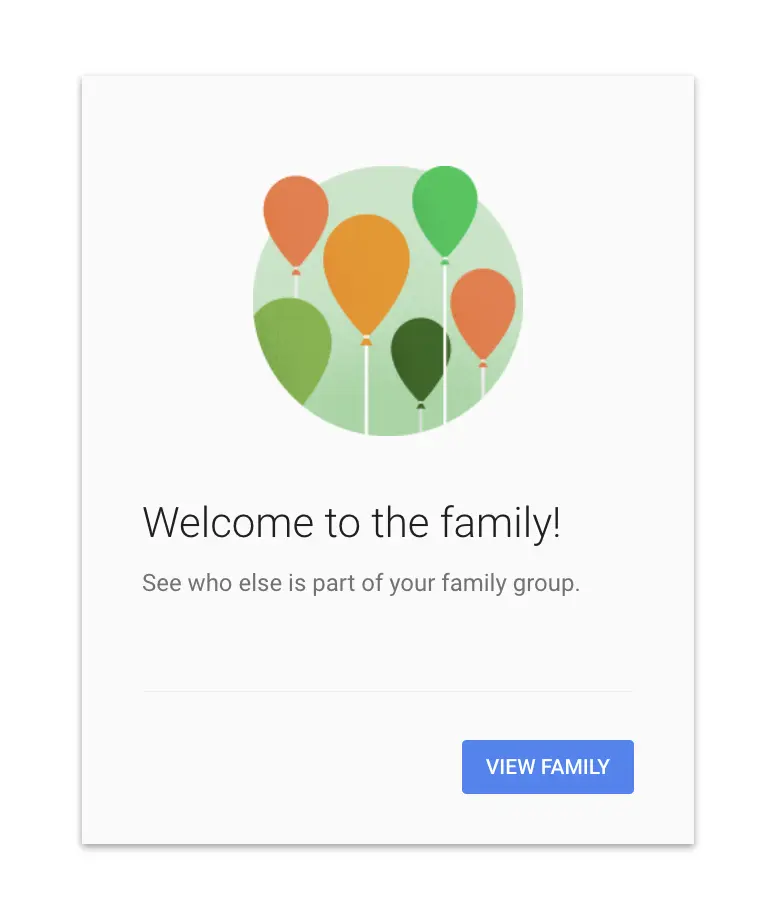Click the knot of the dark green balloon
The height and width of the screenshot is (898, 764).
(421, 405)
